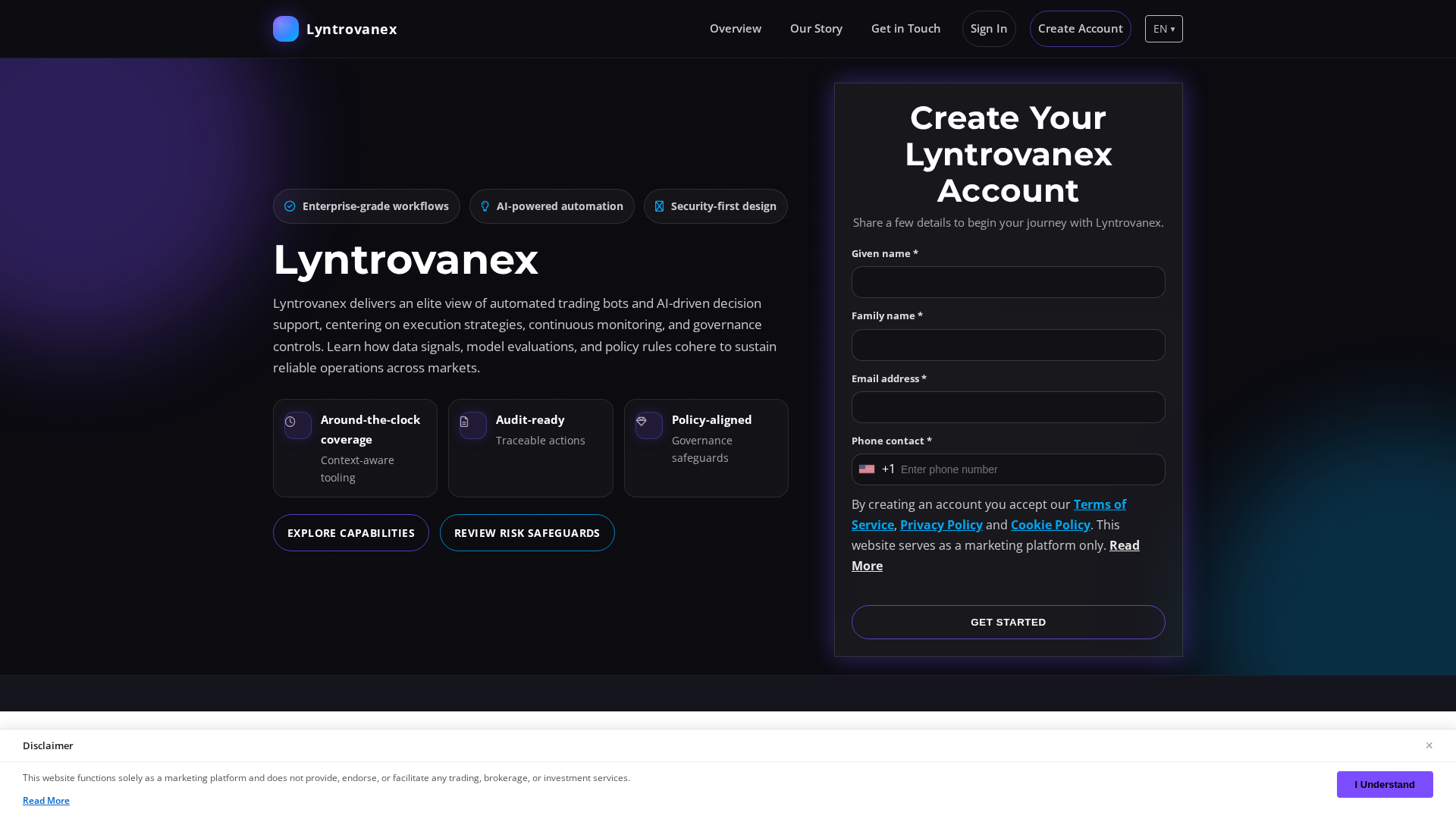The width and height of the screenshot is (1456, 819).
Task: Click the large Lyntrovanex hero heading
Action: click(x=406, y=259)
